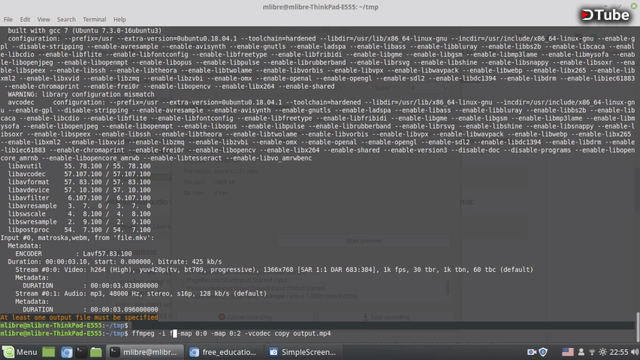Switch to SimpleScreenRecorder taskbar window

point(302,352)
